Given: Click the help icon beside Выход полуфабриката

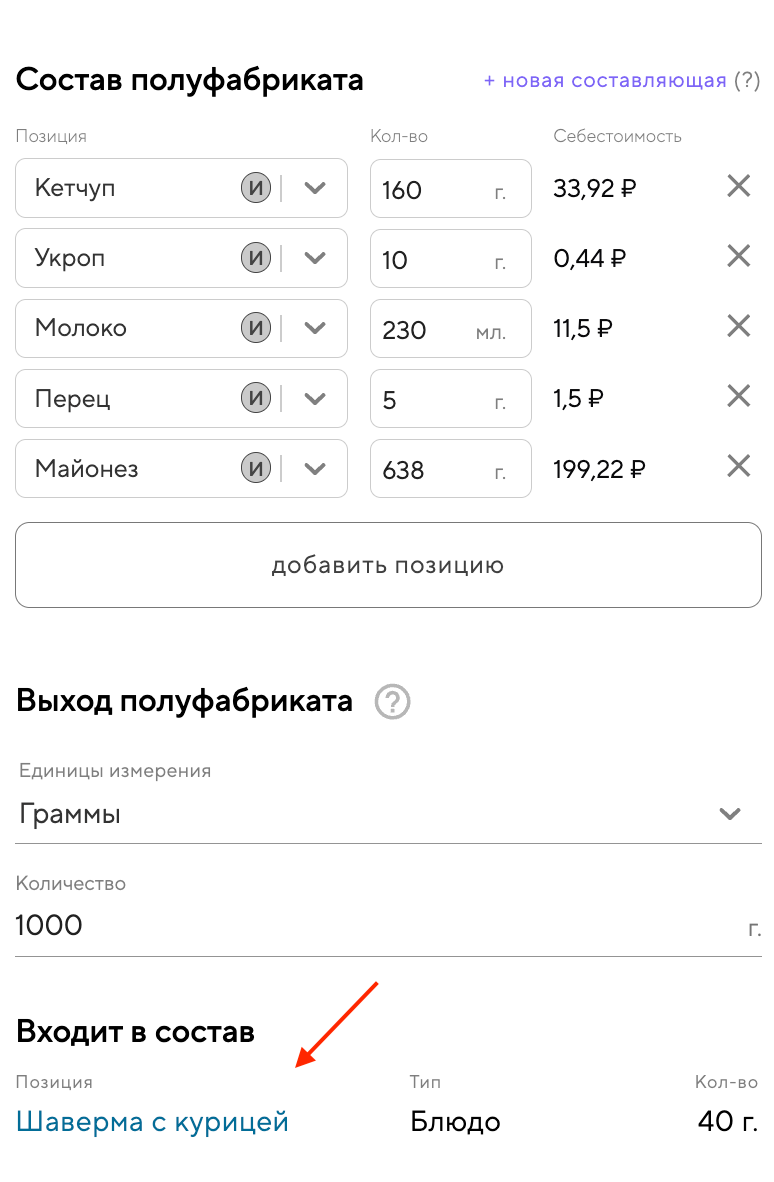Looking at the screenshot, I should click(392, 702).
